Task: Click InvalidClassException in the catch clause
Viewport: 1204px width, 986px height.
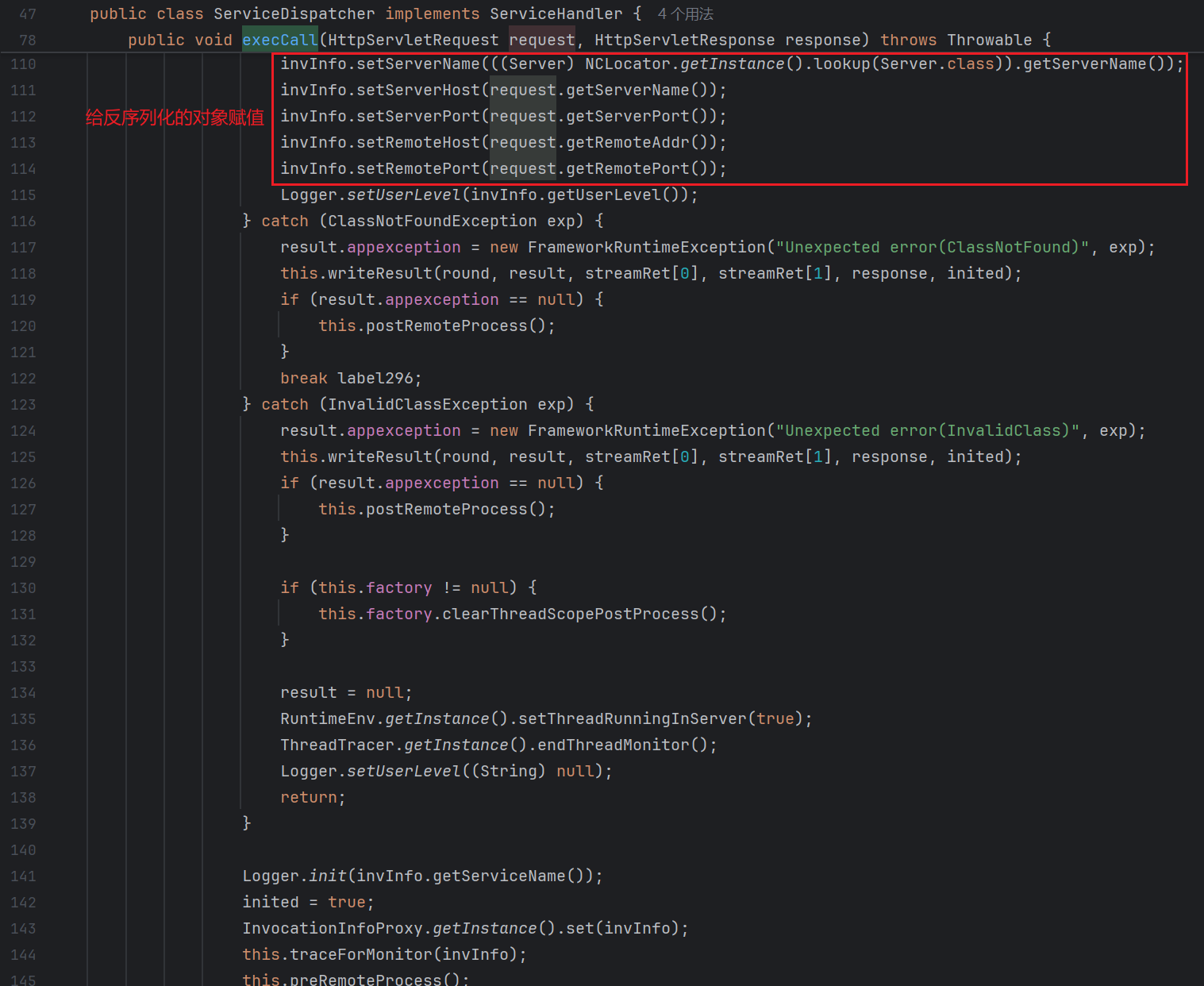Action: pos(427,405)
